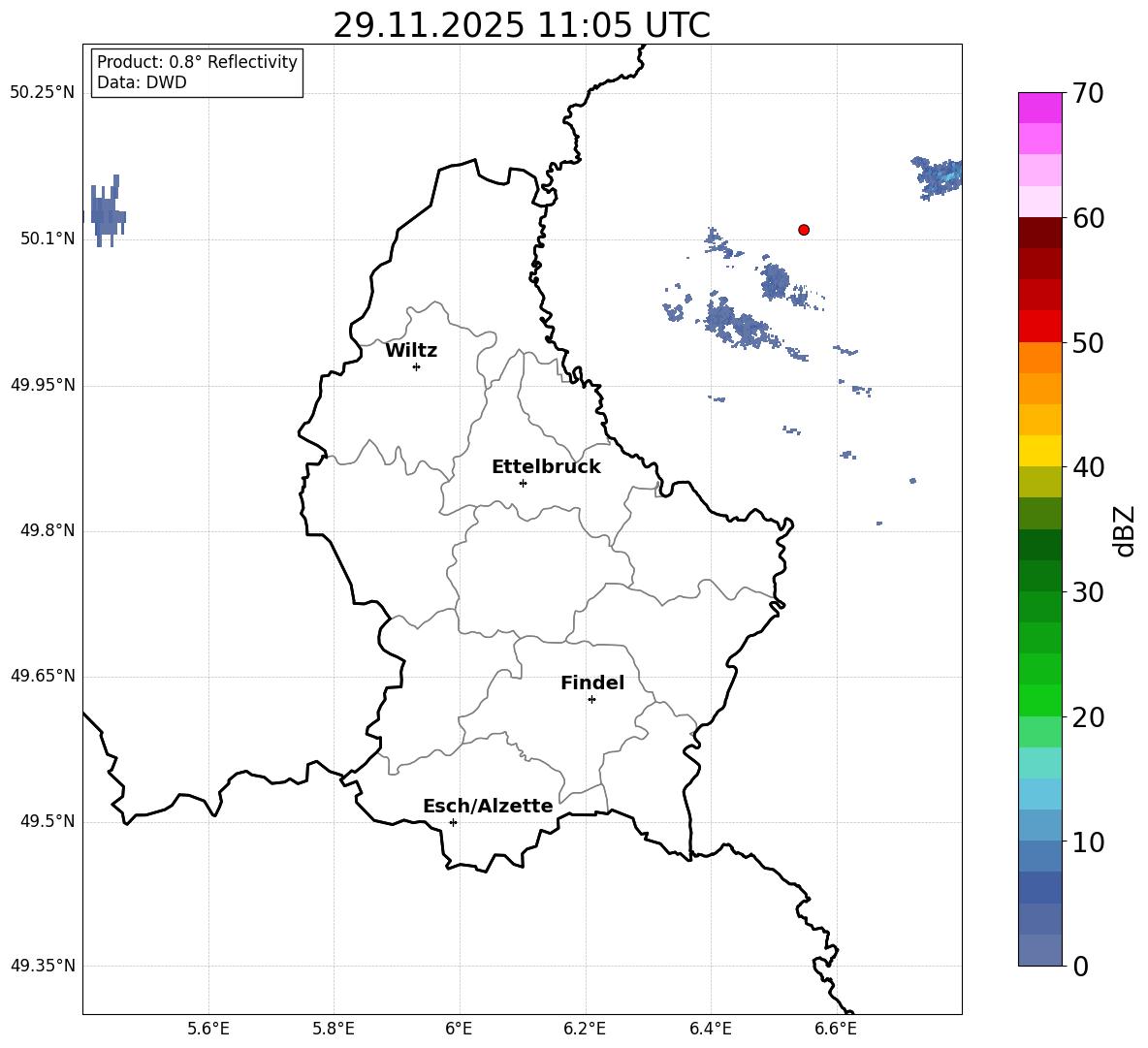Click the 6.6°E longitude label
This screenshot has width=1148, height=1048.
[x=836, y=1029]
